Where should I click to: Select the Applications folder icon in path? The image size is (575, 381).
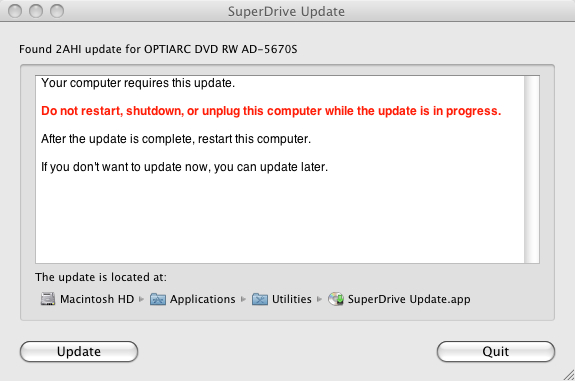[158, 299]
